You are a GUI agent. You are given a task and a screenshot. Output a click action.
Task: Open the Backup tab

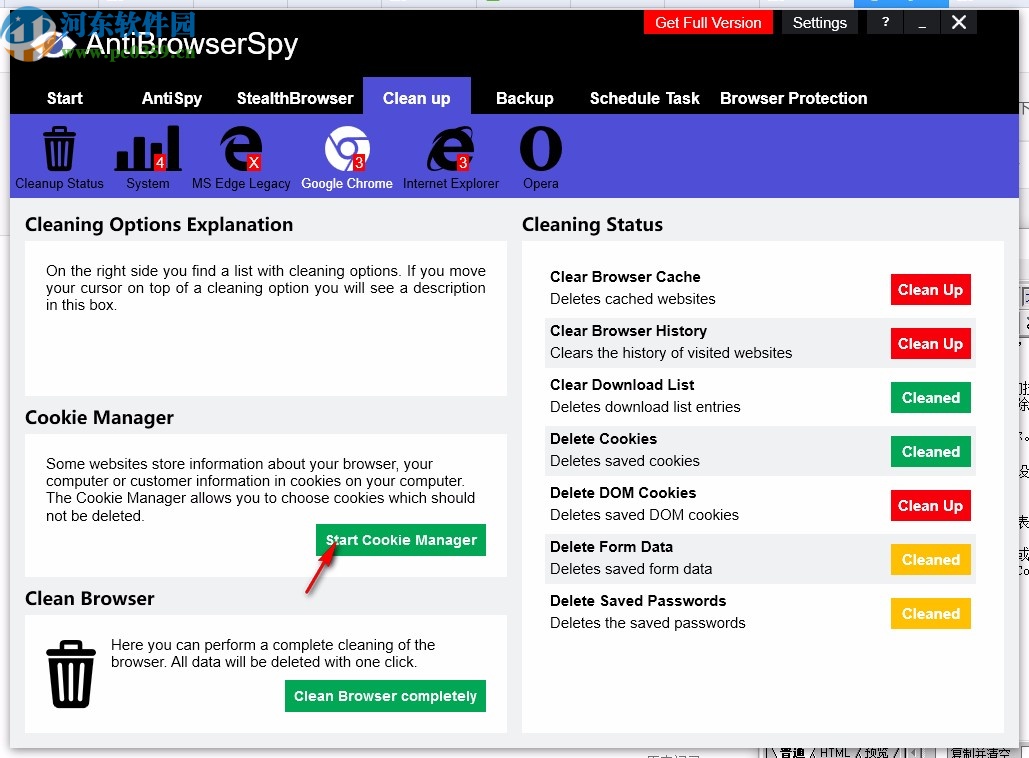pyautogui.click(x=525, y=98)
